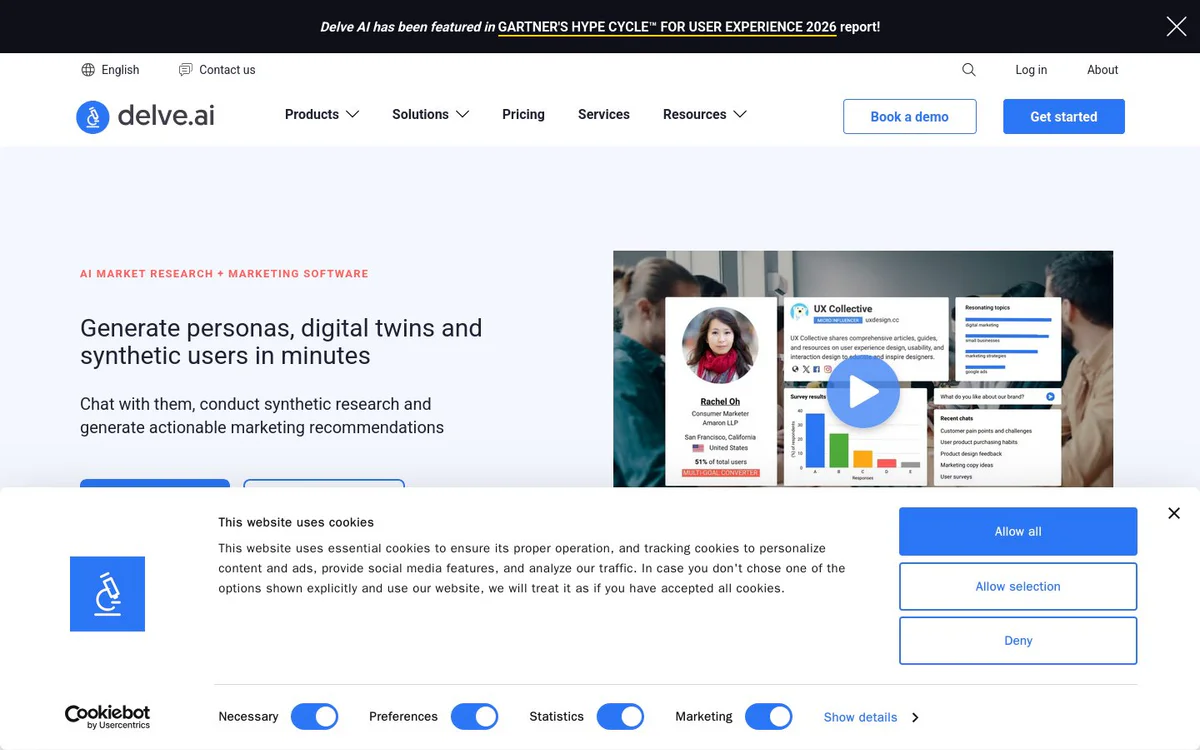Click the Allow all cookies button
Viewport: 1200px width, 750px height.
(1018, 532)
